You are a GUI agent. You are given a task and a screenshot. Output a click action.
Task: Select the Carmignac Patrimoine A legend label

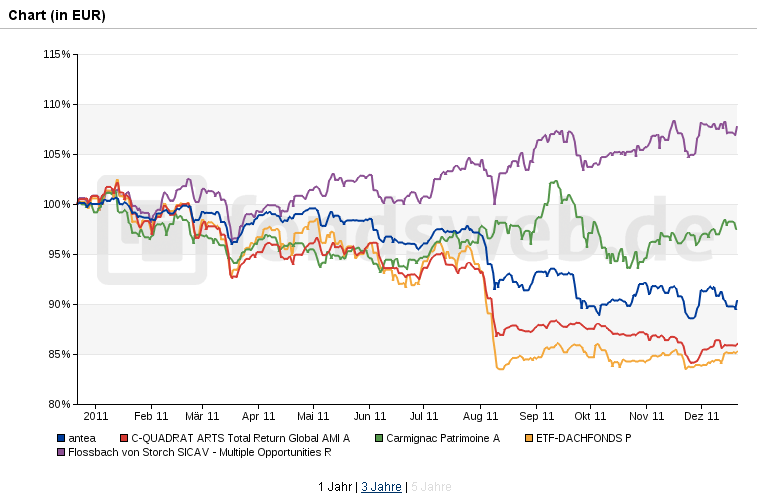click(x=443, y=438)
